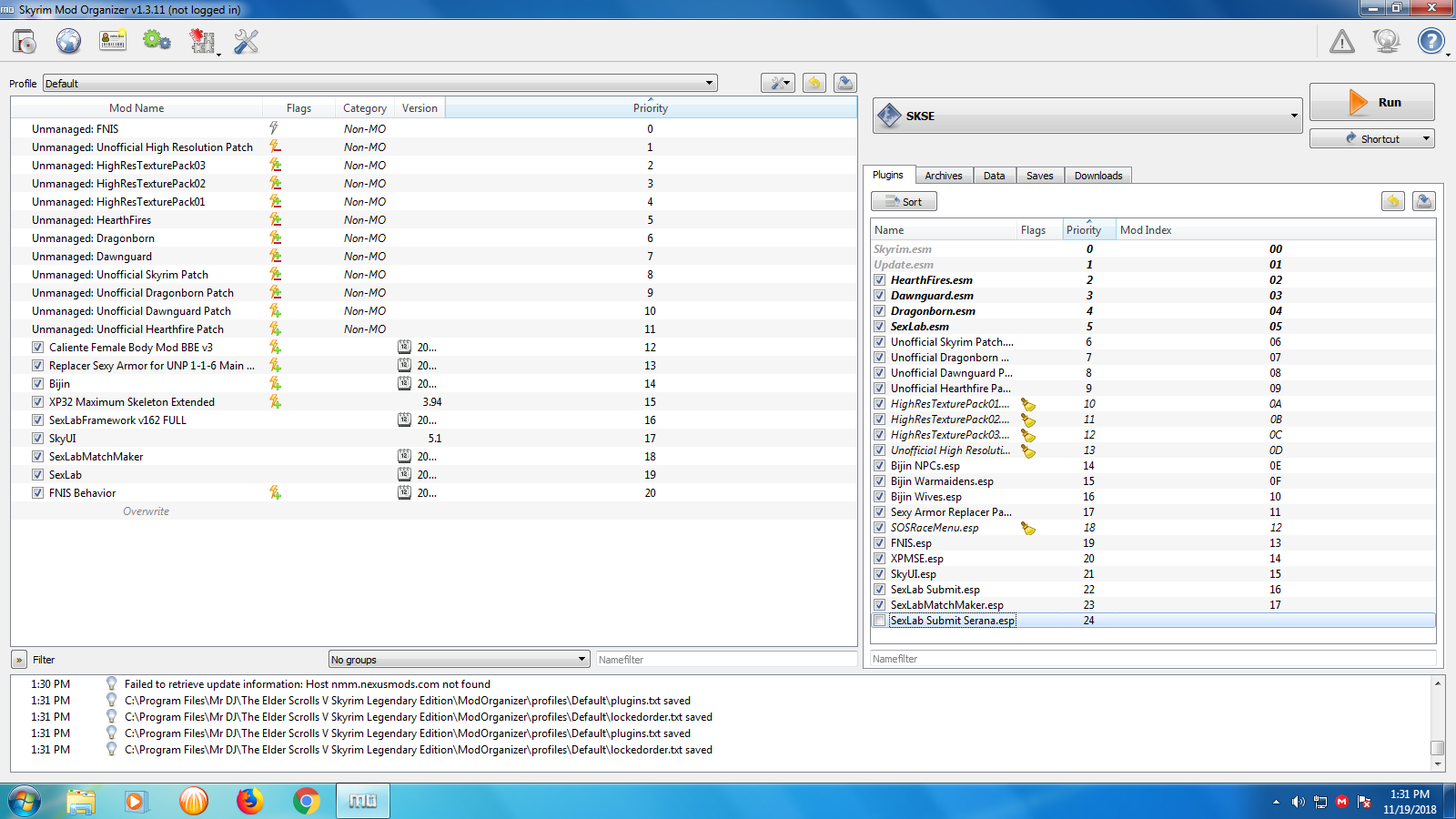Open media player taskbar icon
The width and height of the screenshot is (1456, 819).
click(136, 801)
